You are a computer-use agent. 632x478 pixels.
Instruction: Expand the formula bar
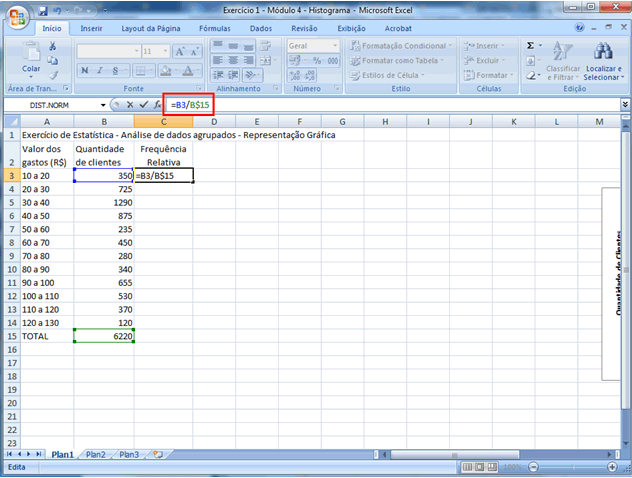625,104
